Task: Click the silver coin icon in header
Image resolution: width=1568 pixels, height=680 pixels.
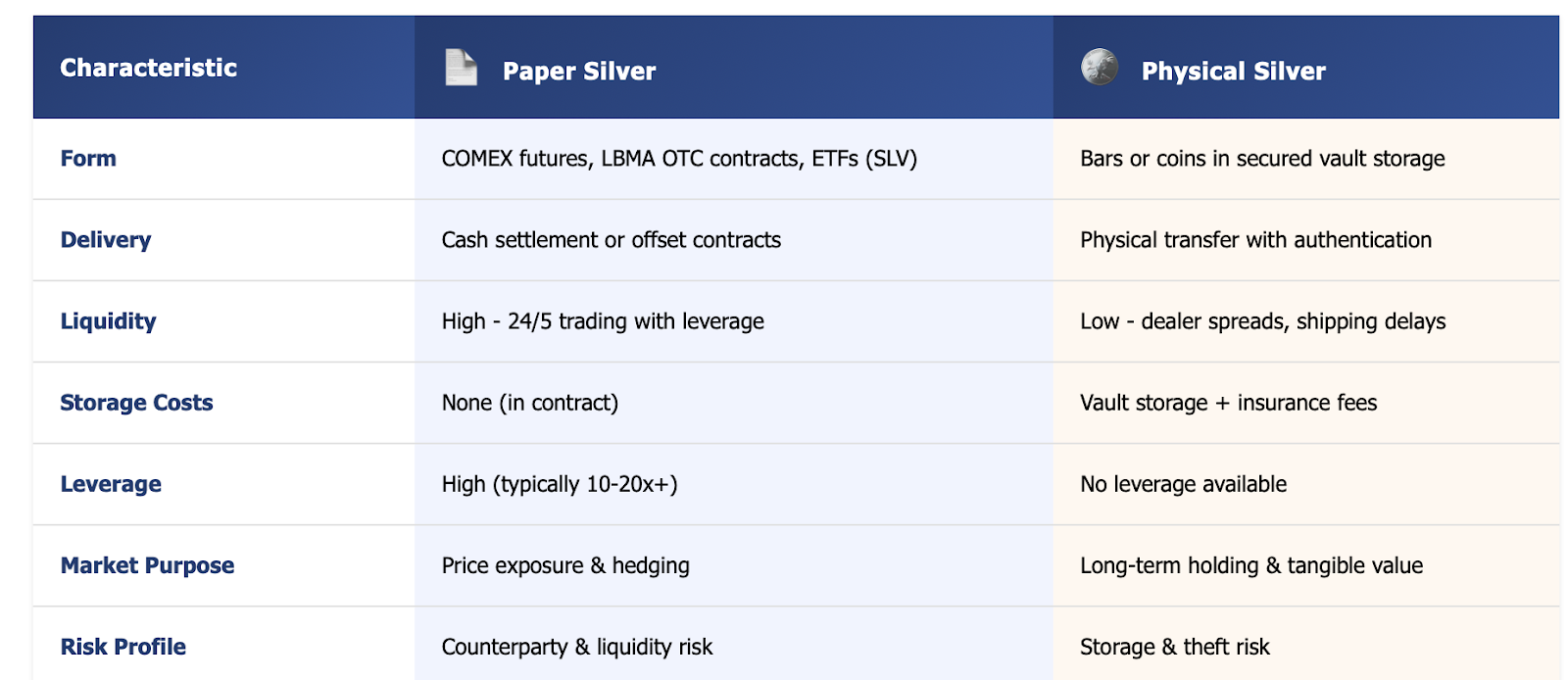Action: [x=1100, y=68]
